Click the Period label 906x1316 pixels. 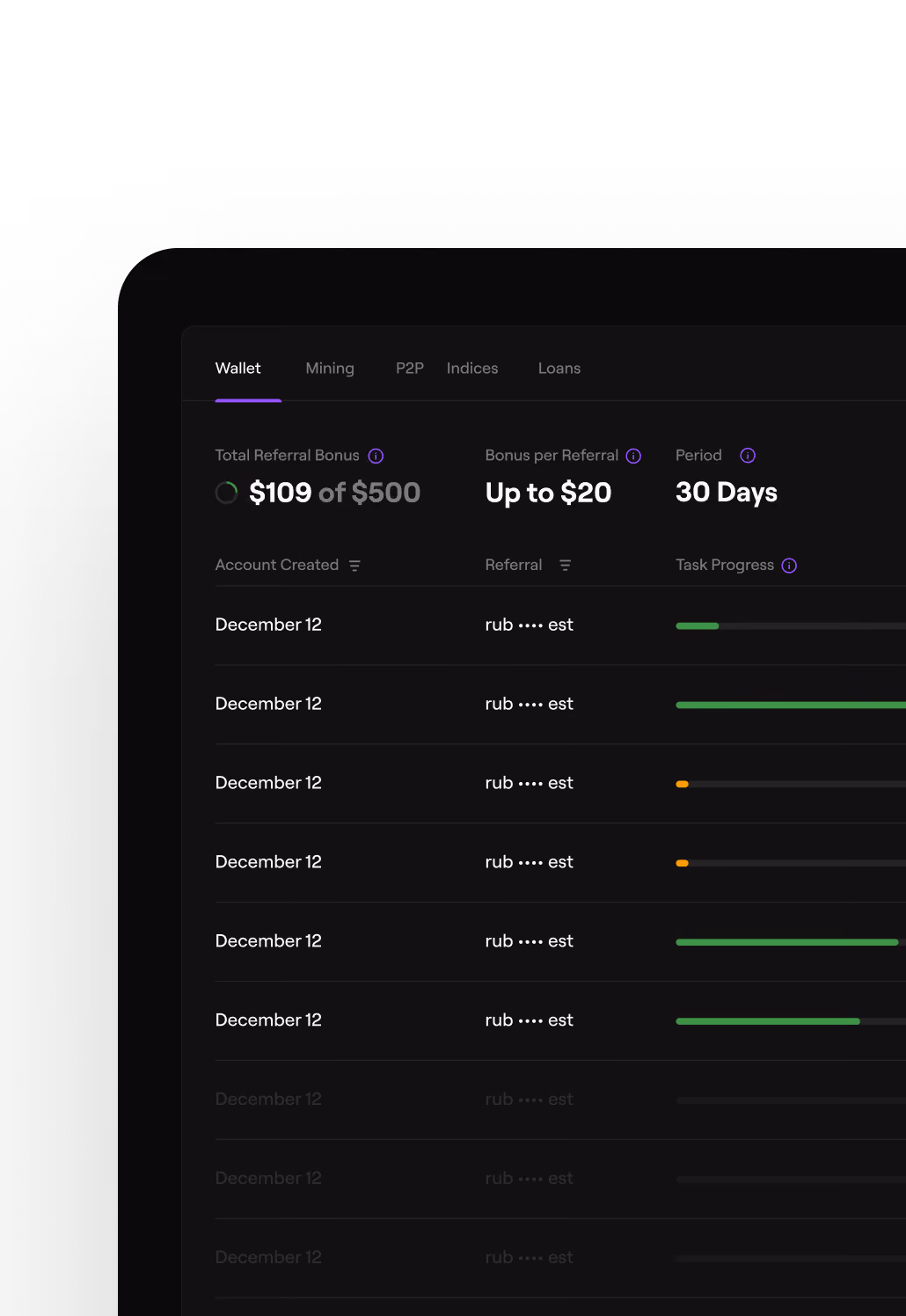[x=698, y=455]
